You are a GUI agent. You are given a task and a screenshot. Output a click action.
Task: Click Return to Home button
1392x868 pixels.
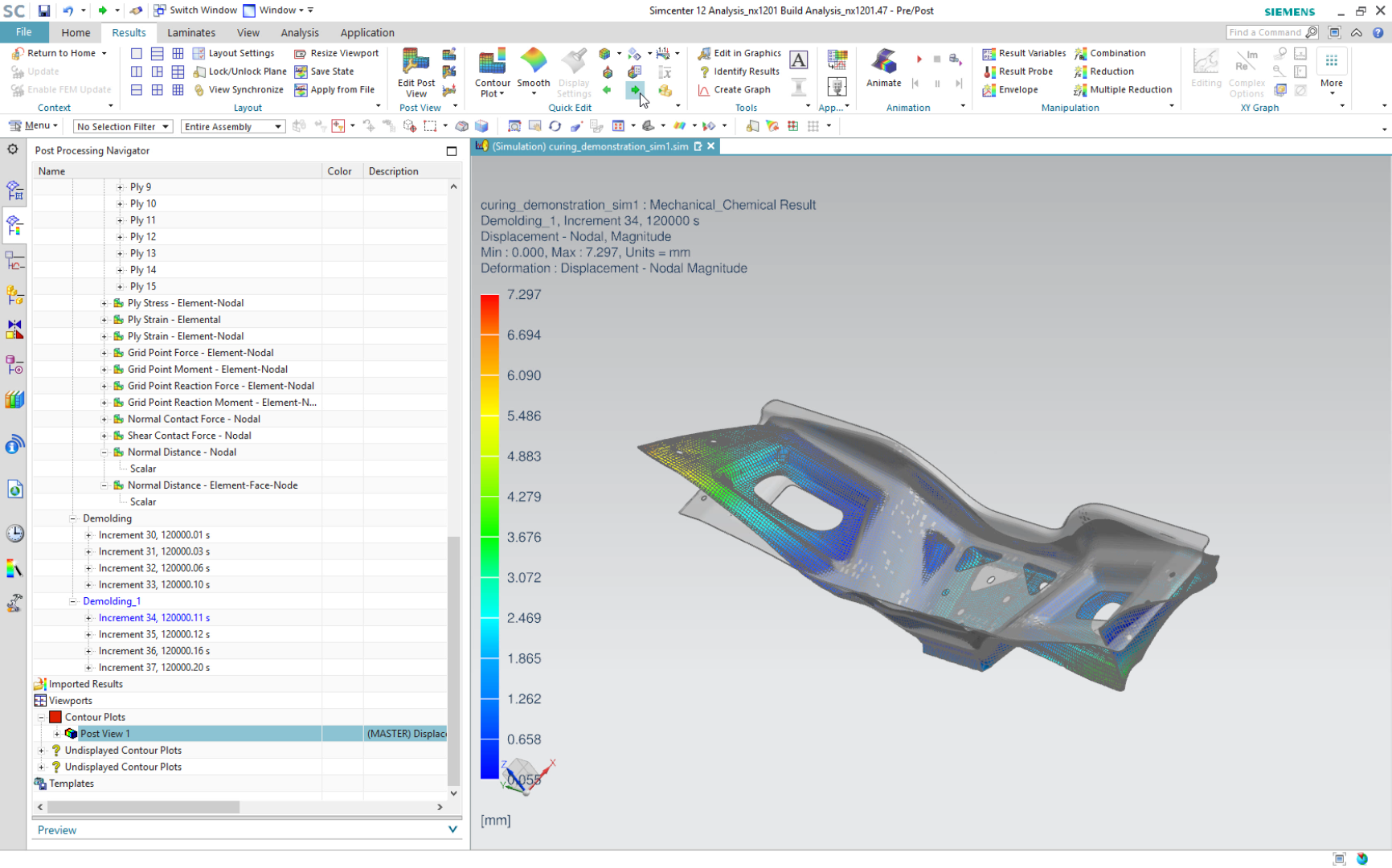tap(60, 53)
